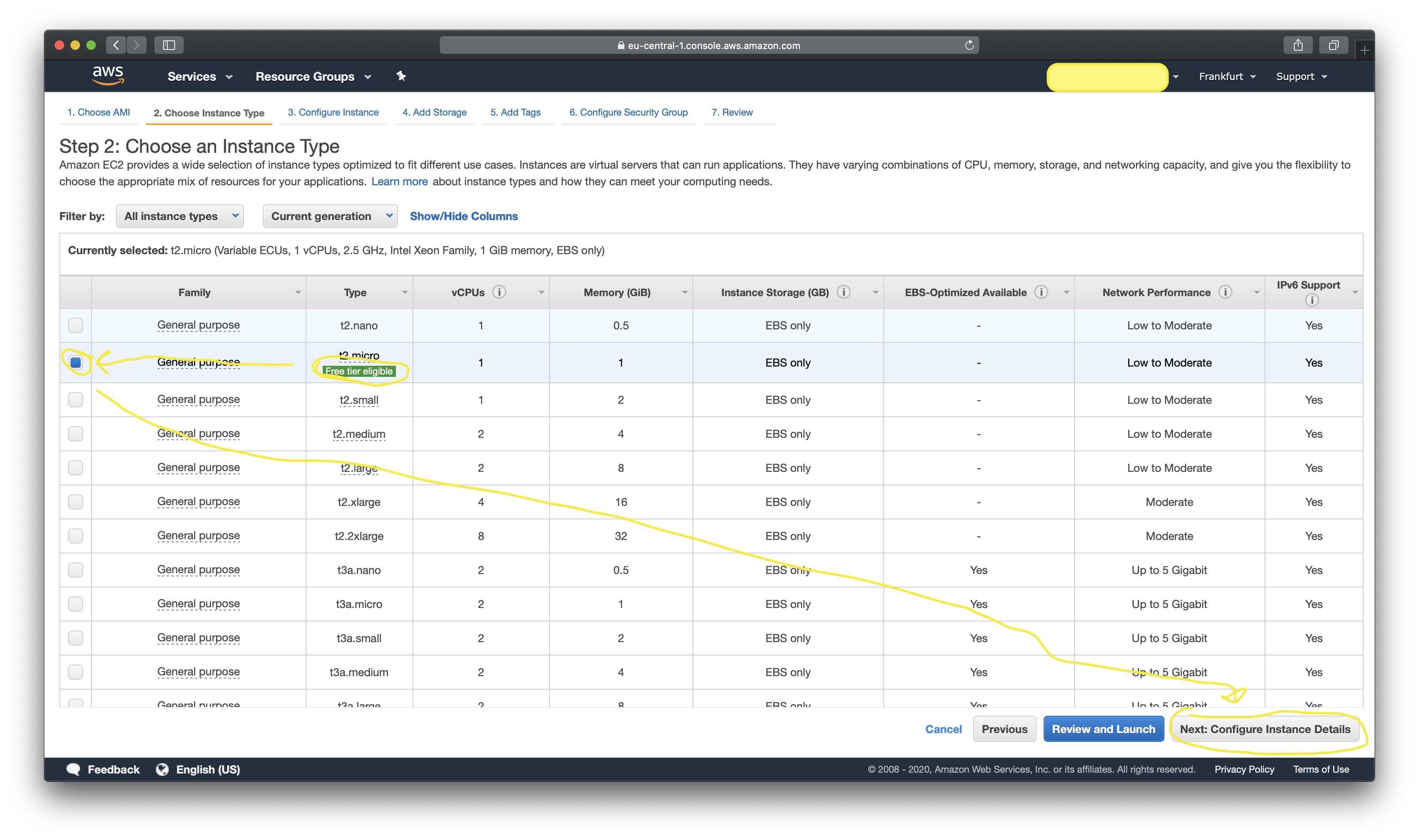This screenshot has height=840, width=1419.
Task: Open the account name dropdown arrow
Action: pyautogui.click(x=1176, y=76)
